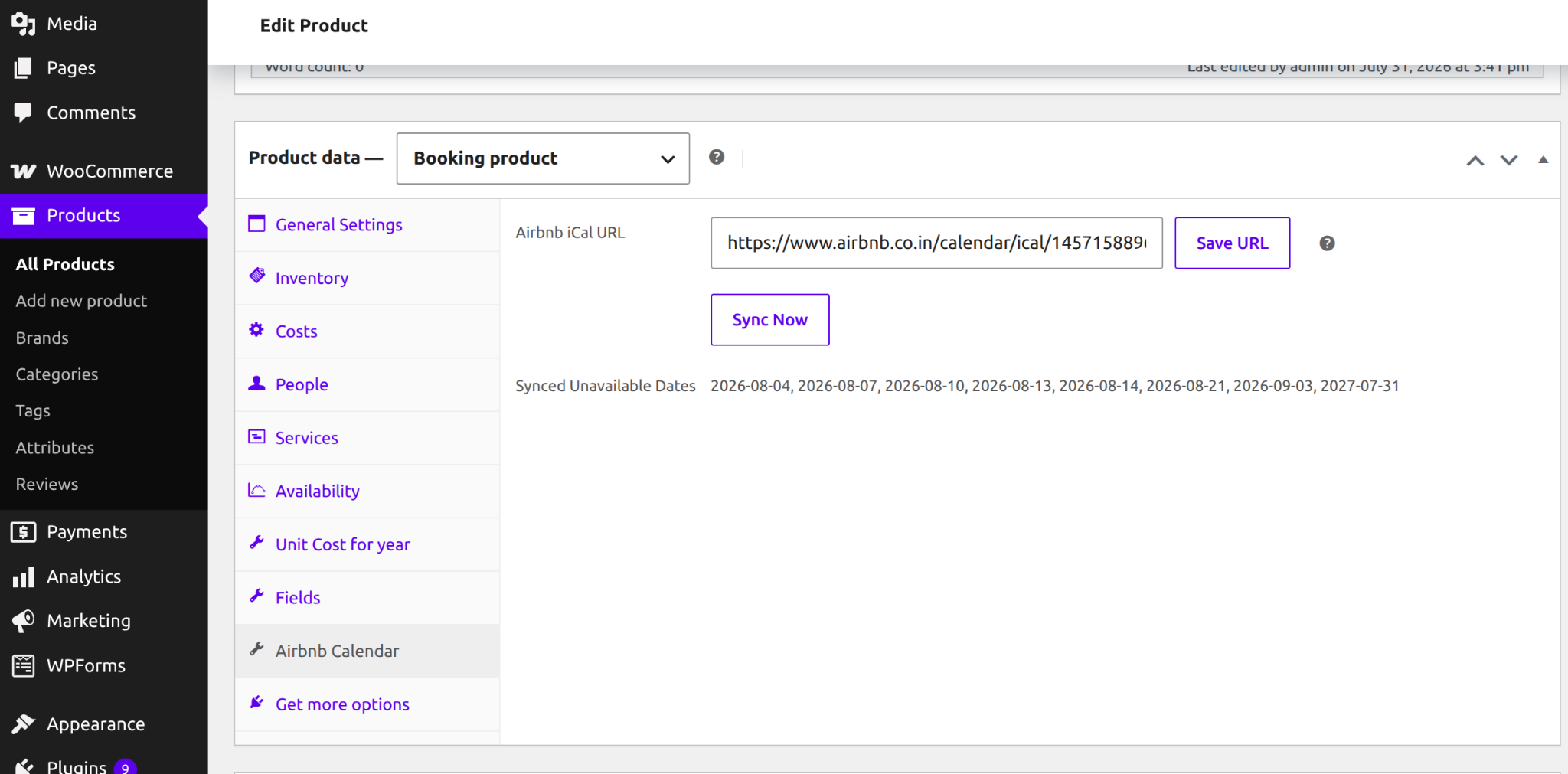Open the Appearance menu
Image resolution: width=1568 pixels, height=774 pixels.
(104, 724)
